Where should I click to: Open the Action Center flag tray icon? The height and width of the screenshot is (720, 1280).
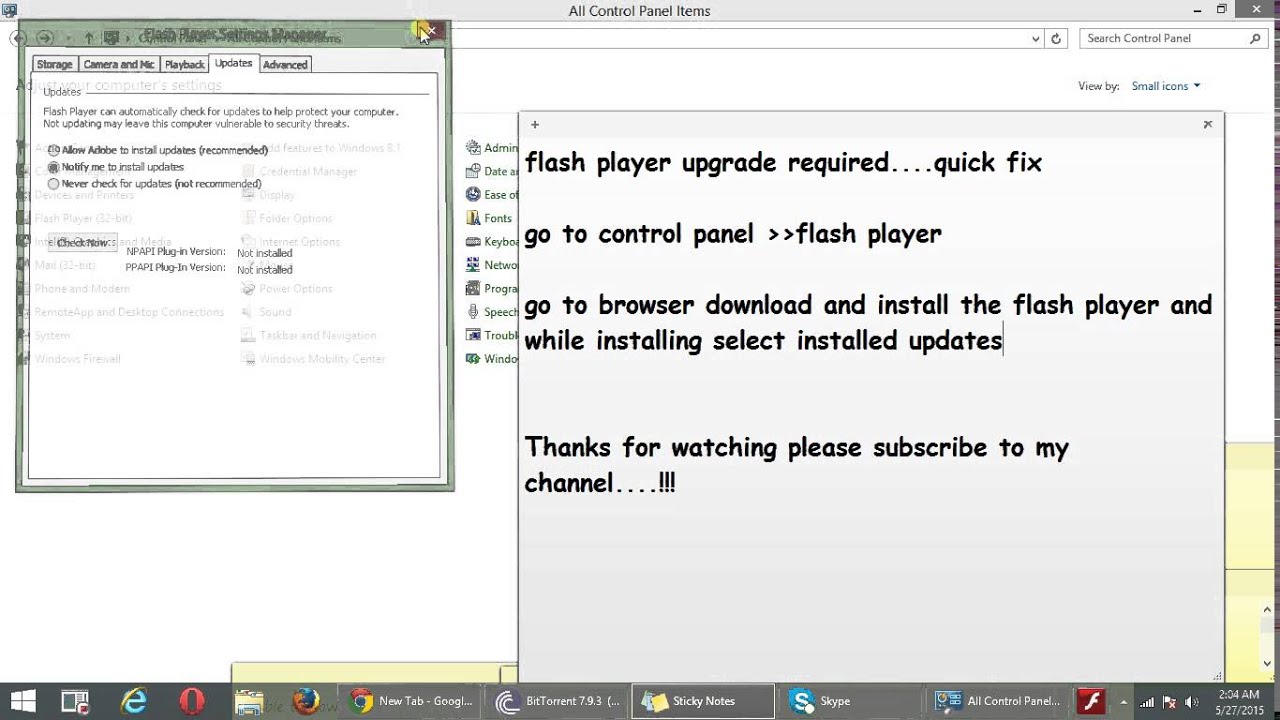pyautogui.click(x=1169, y=702)
